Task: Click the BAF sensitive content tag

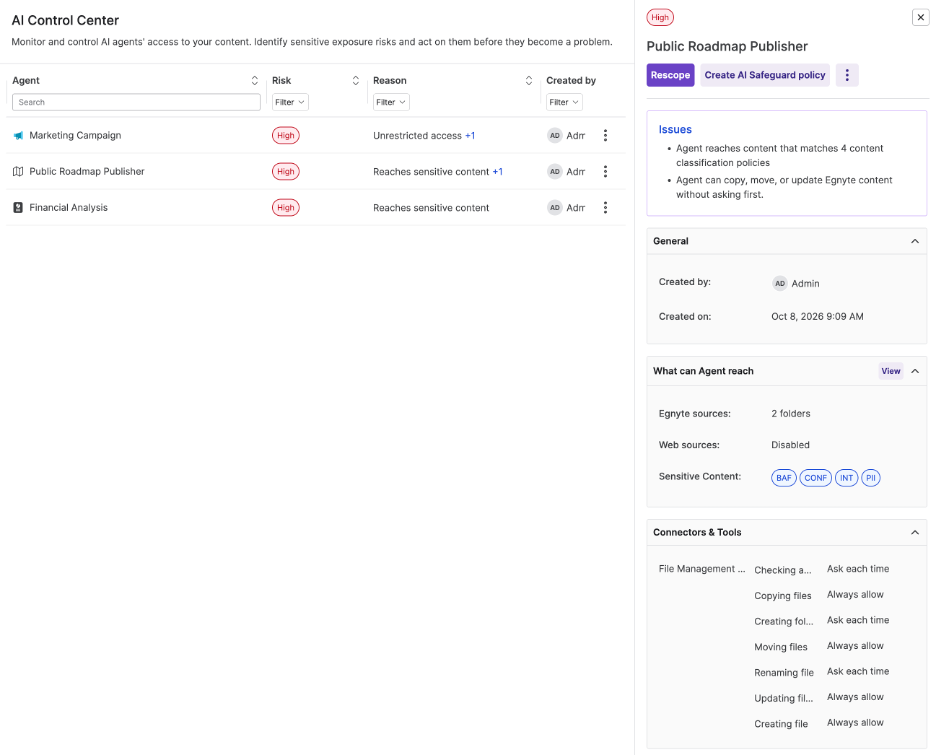Action: coord(784,478)
